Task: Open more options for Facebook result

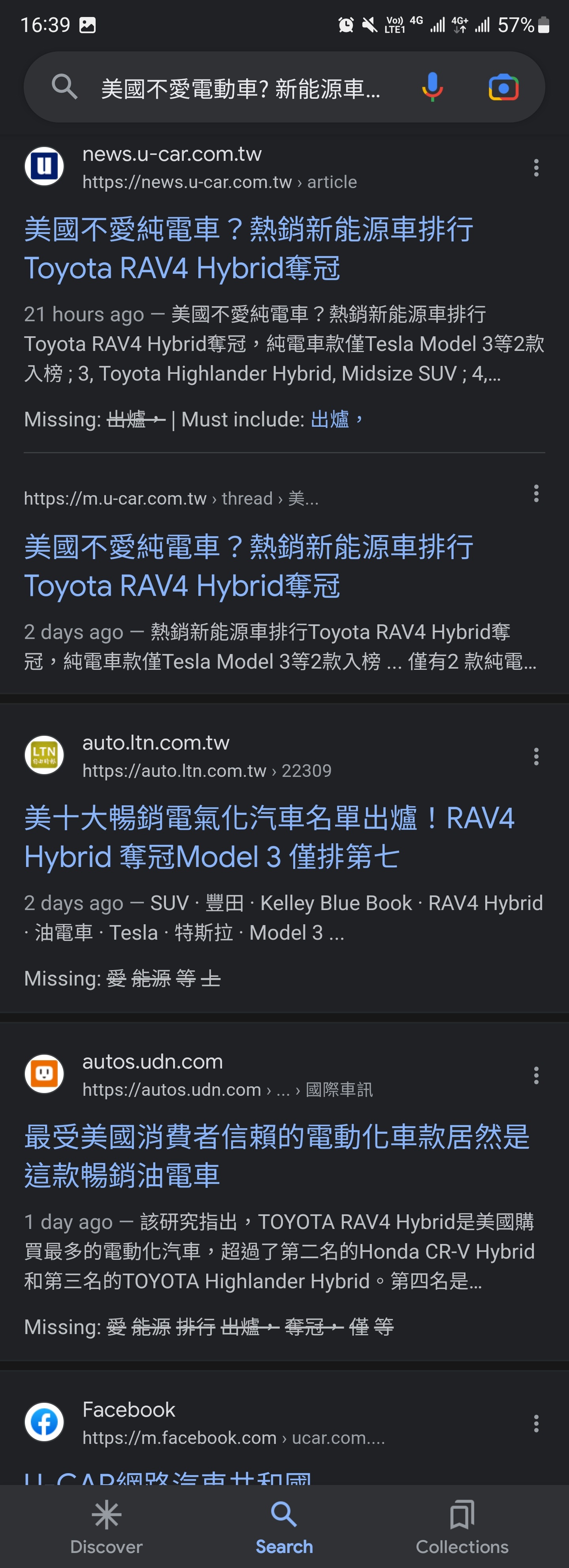Action: 536,1423
